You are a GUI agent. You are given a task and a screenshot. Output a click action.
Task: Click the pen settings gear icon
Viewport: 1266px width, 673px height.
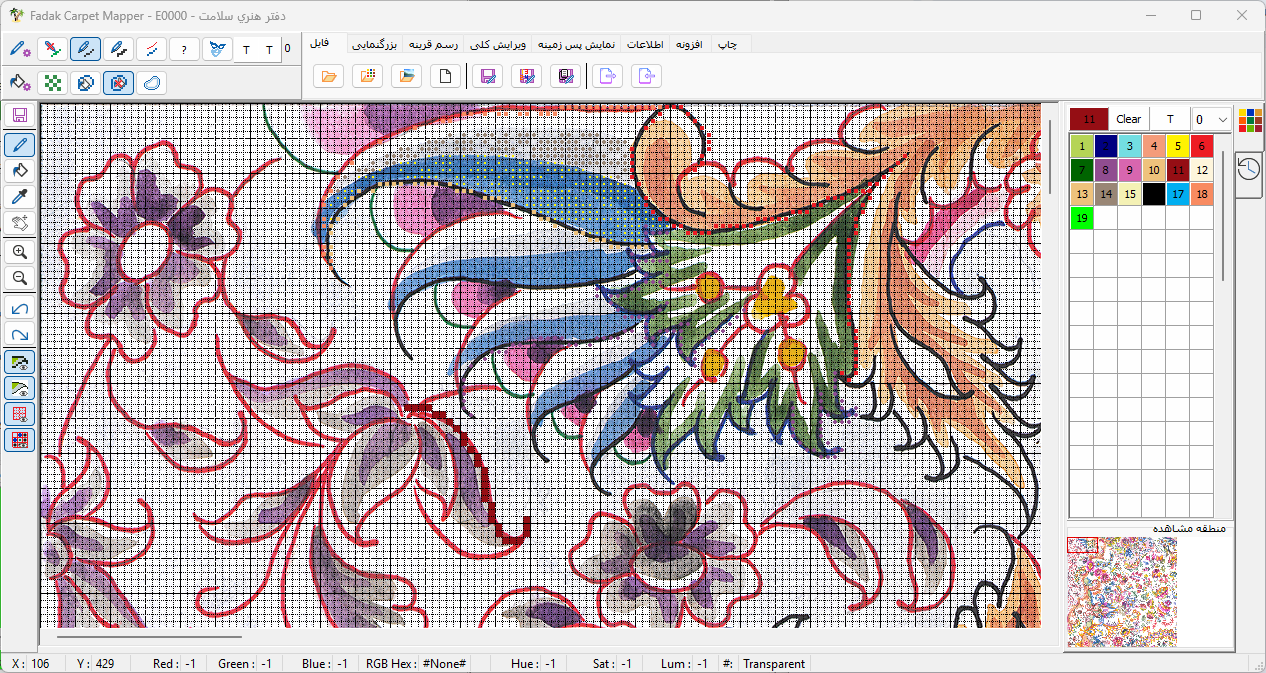point(20,49)
